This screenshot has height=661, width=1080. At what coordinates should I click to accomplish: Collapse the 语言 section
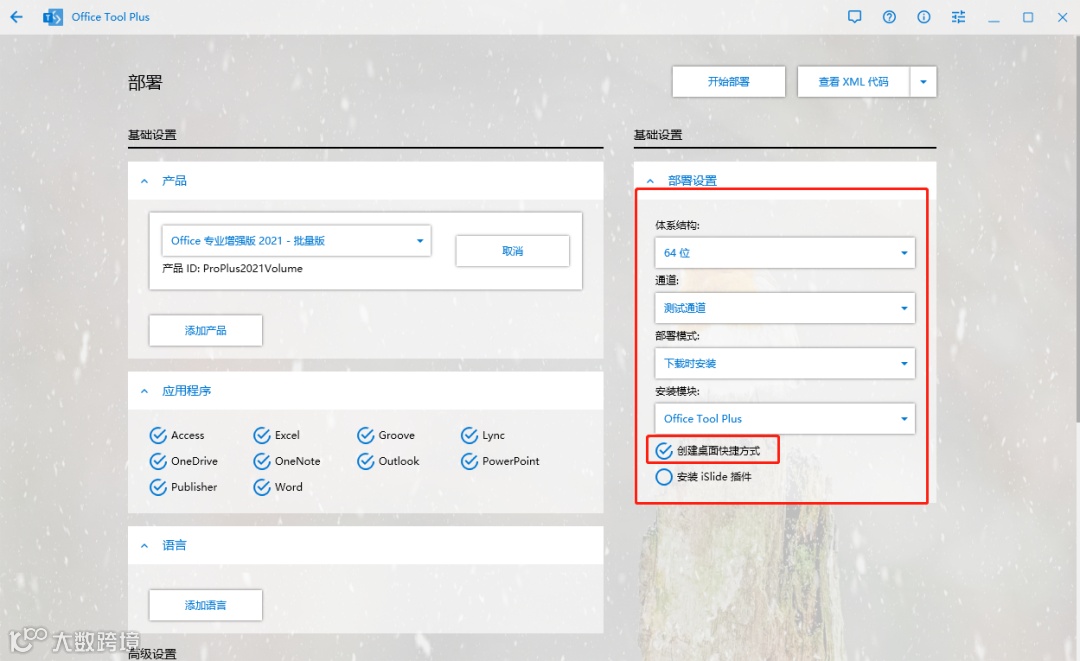[x=144, y=545]
